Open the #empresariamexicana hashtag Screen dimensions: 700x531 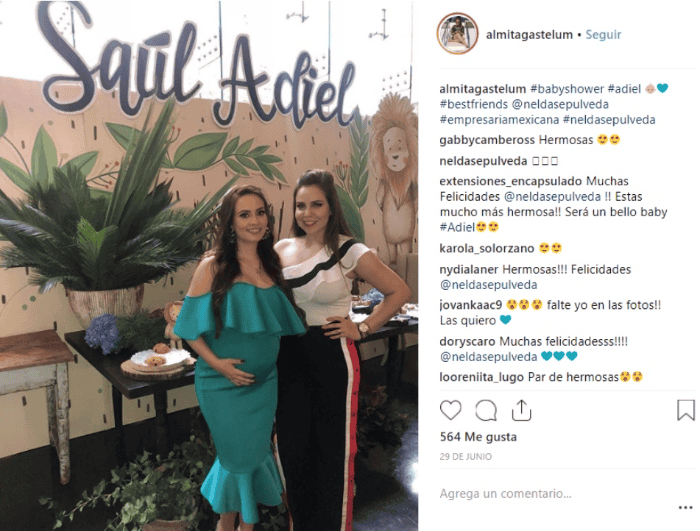pos(499,120)
